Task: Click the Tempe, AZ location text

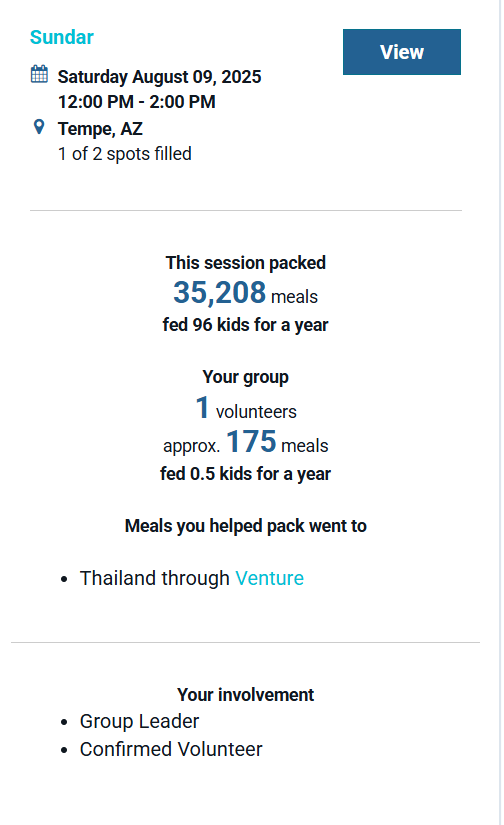Action: coord(100,128)
